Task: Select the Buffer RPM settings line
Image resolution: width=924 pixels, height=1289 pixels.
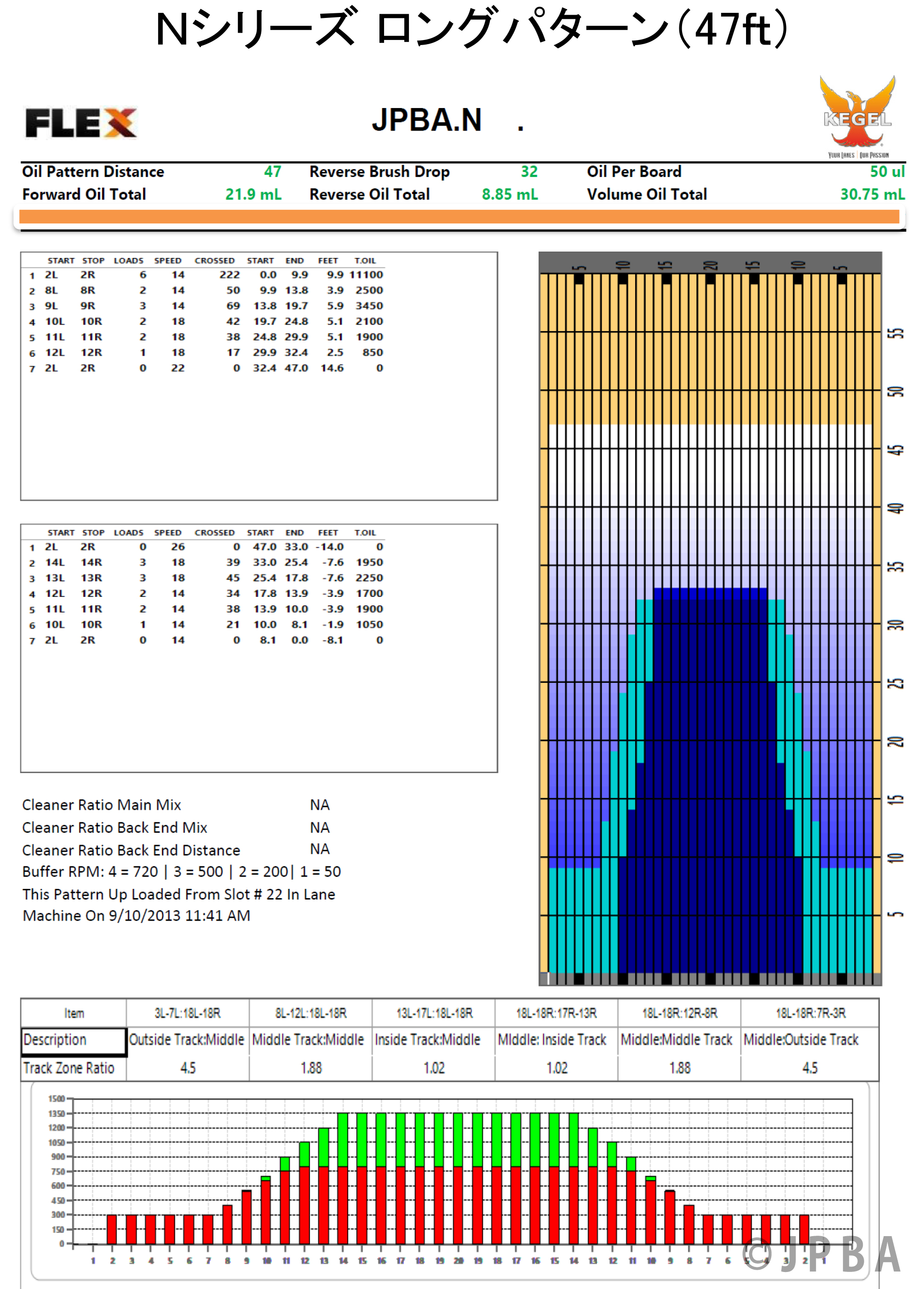Action: [x=182, y=872]
